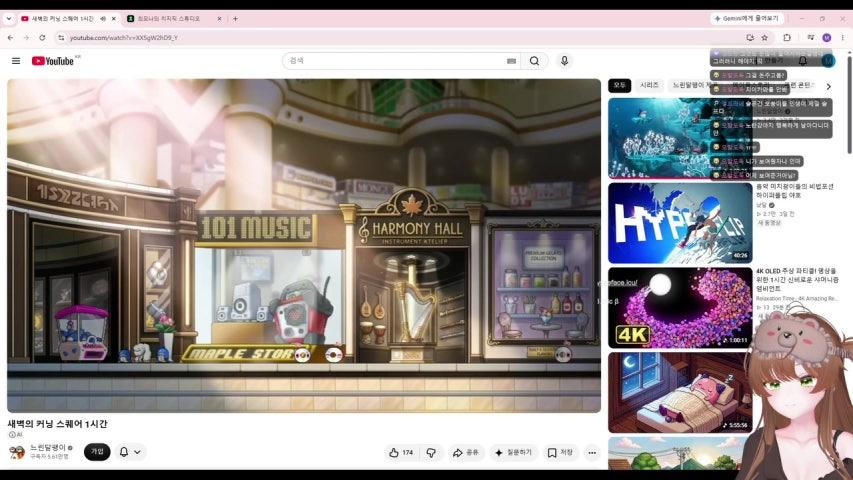The image size is (853, 480).
Task: Expand the notification bell dropdown for channel
Action: click(x=130, y=452)
